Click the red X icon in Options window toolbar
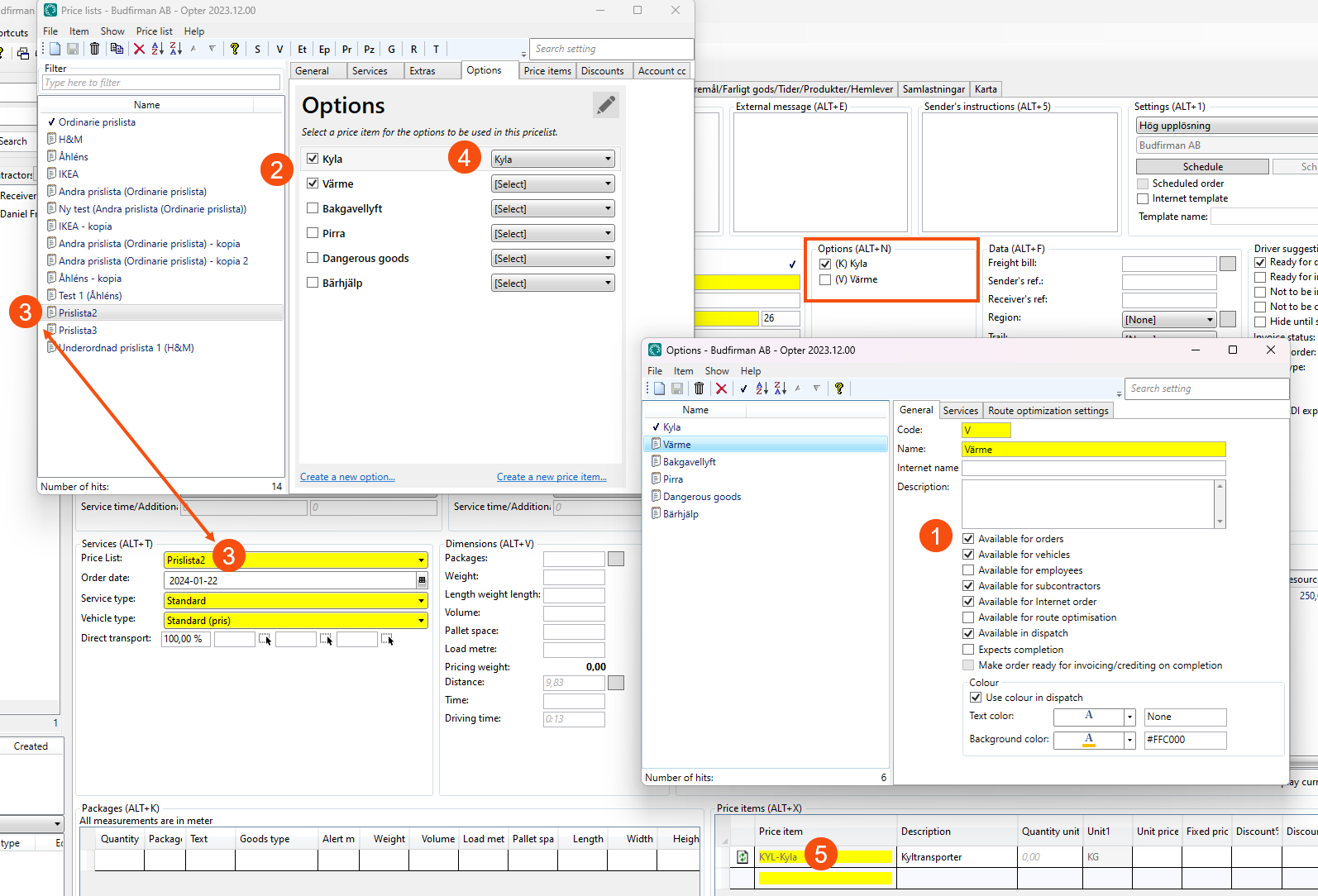Image resolution: width=1318 pixels, height=896 pixels. pos(721,388)
